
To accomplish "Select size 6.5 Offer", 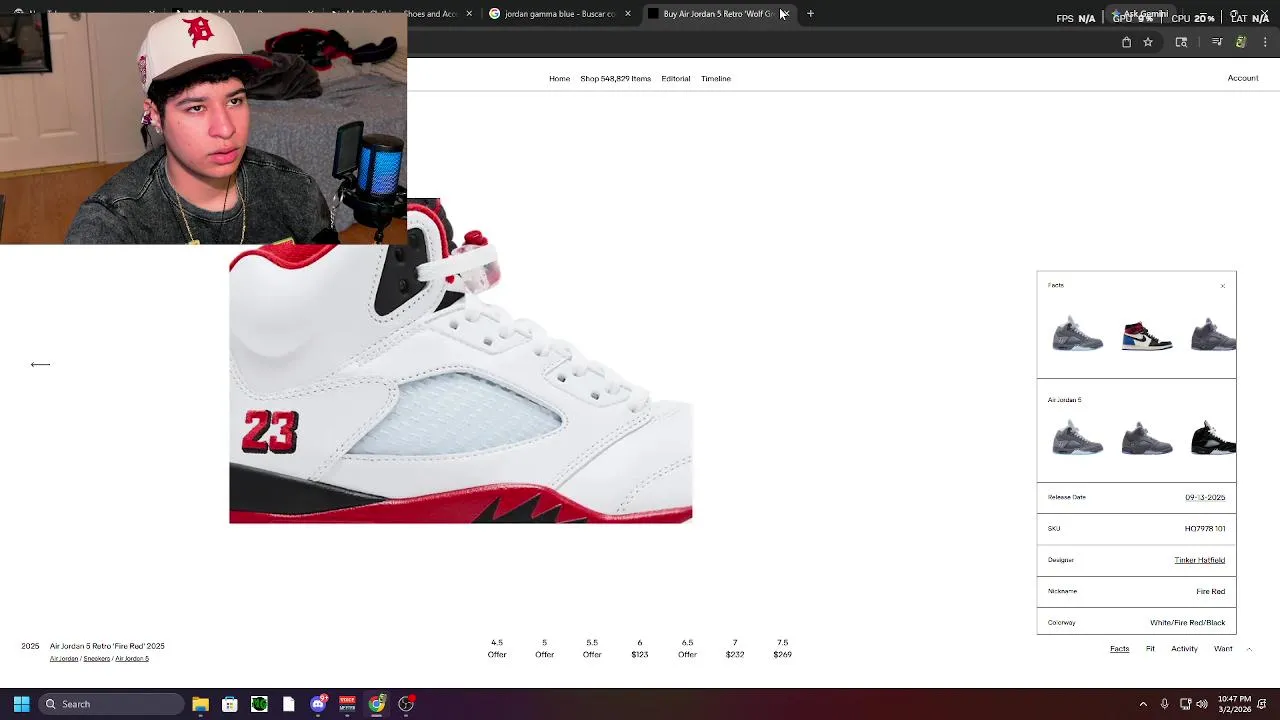I will pos(687,648).
